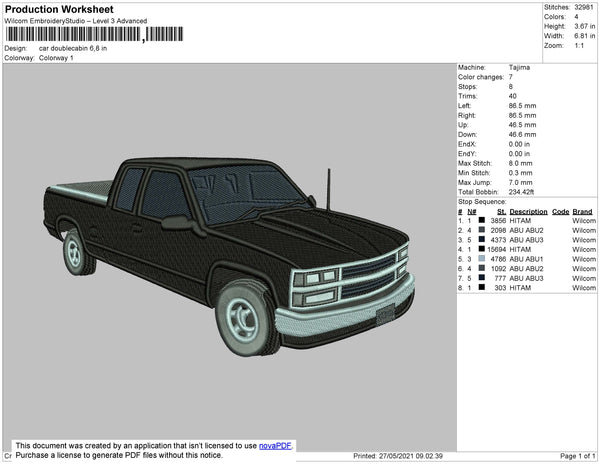Screen dimensions: 600x464
Task: Click the embroidered truck design preview
Action: point(229,256)
